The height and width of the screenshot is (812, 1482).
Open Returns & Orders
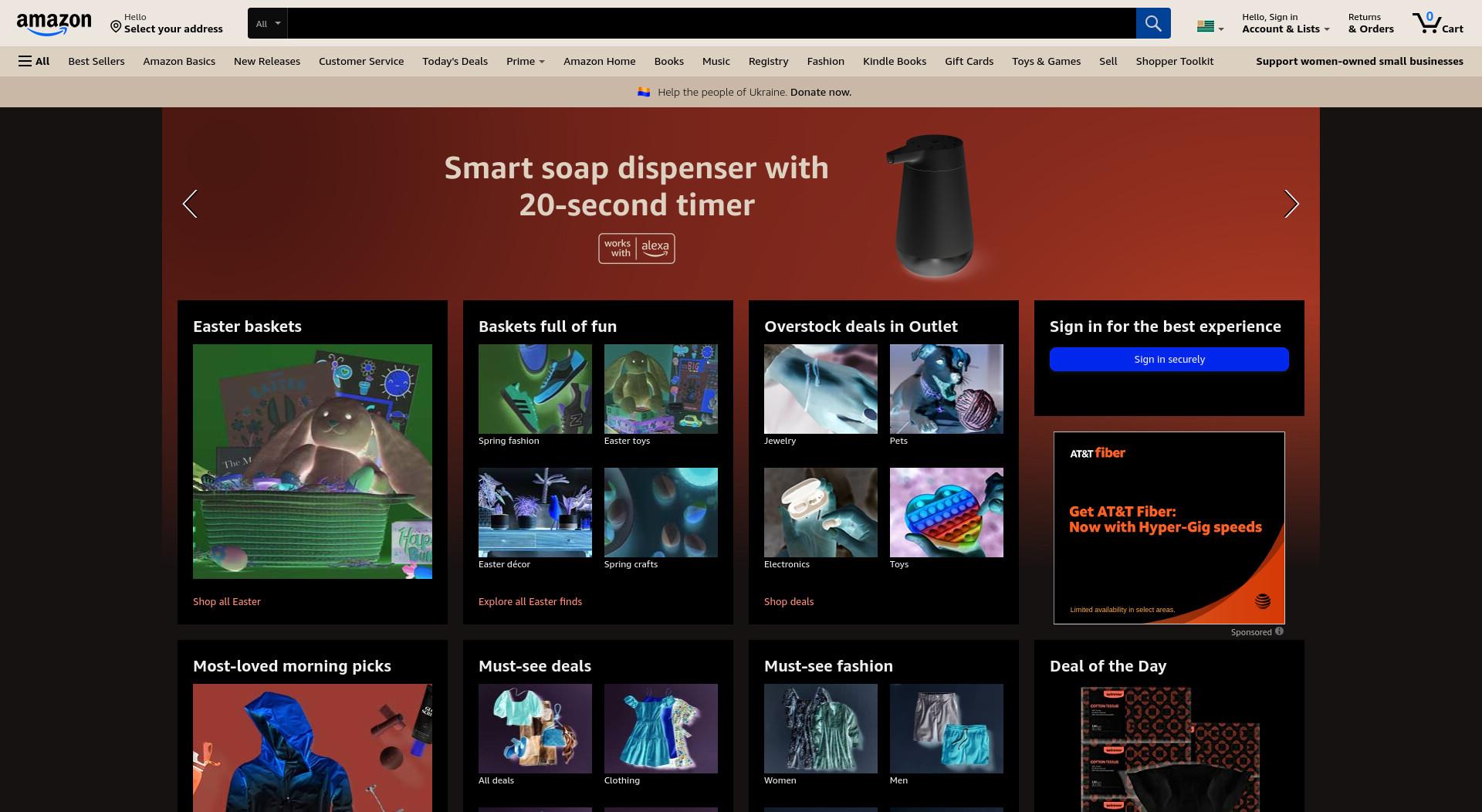click(x=1371, y=23)
